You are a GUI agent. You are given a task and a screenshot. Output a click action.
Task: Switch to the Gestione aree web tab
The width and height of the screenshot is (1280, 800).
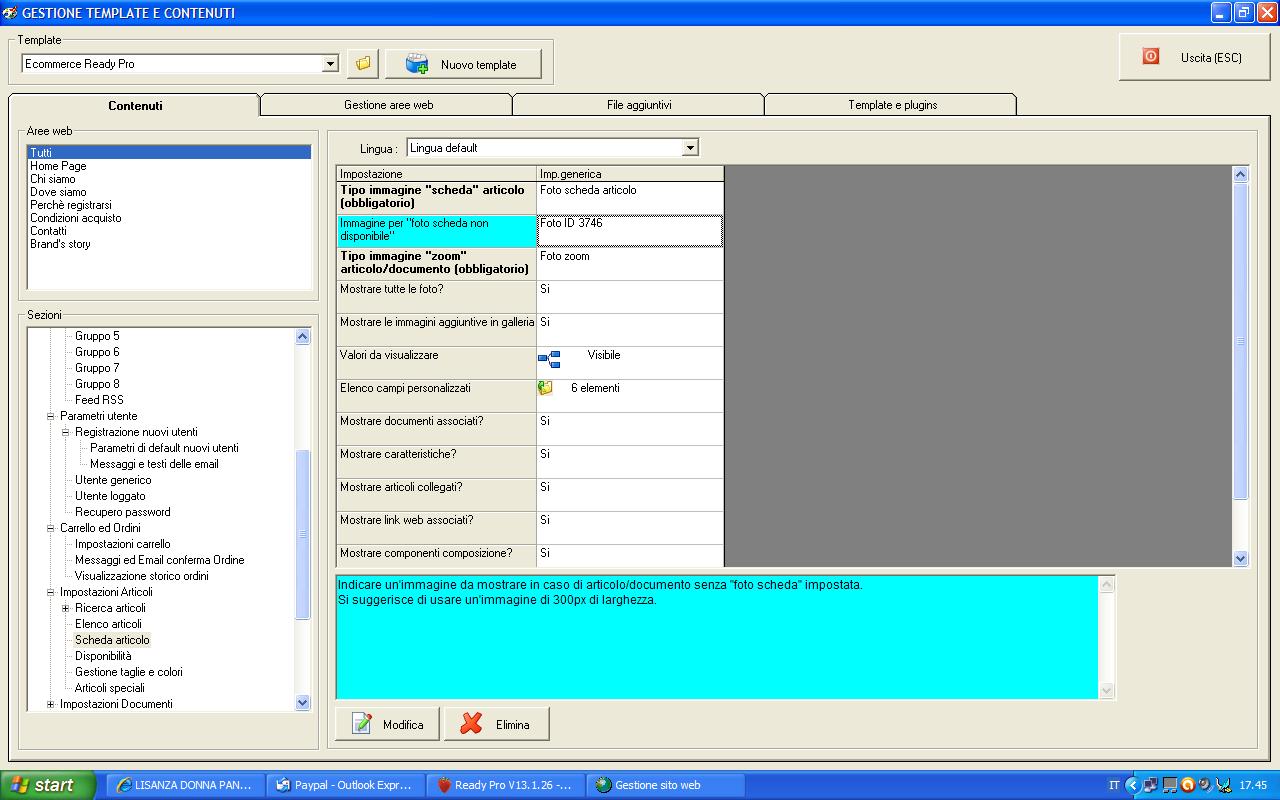click(388, 105)
